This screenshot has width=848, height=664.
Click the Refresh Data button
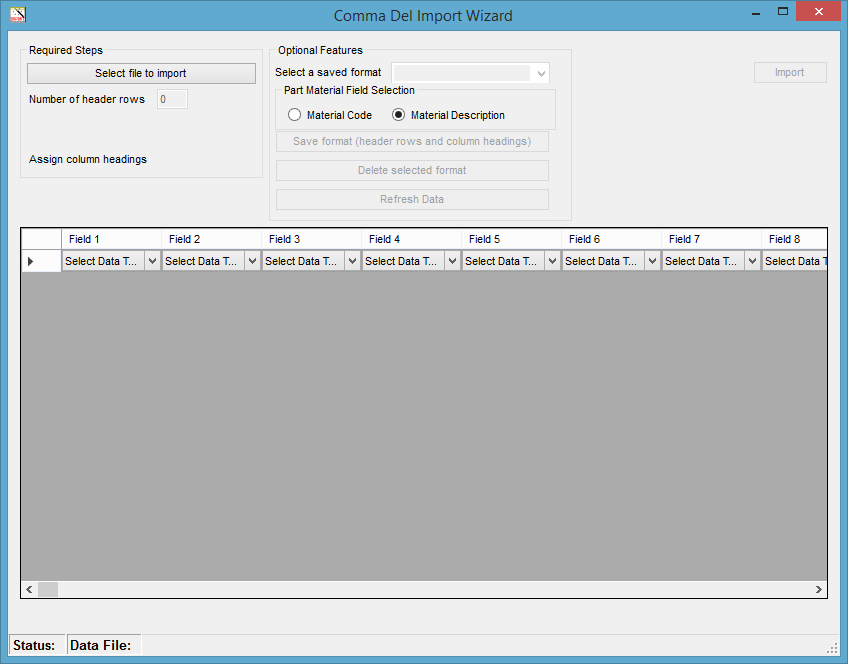[412, 199]
